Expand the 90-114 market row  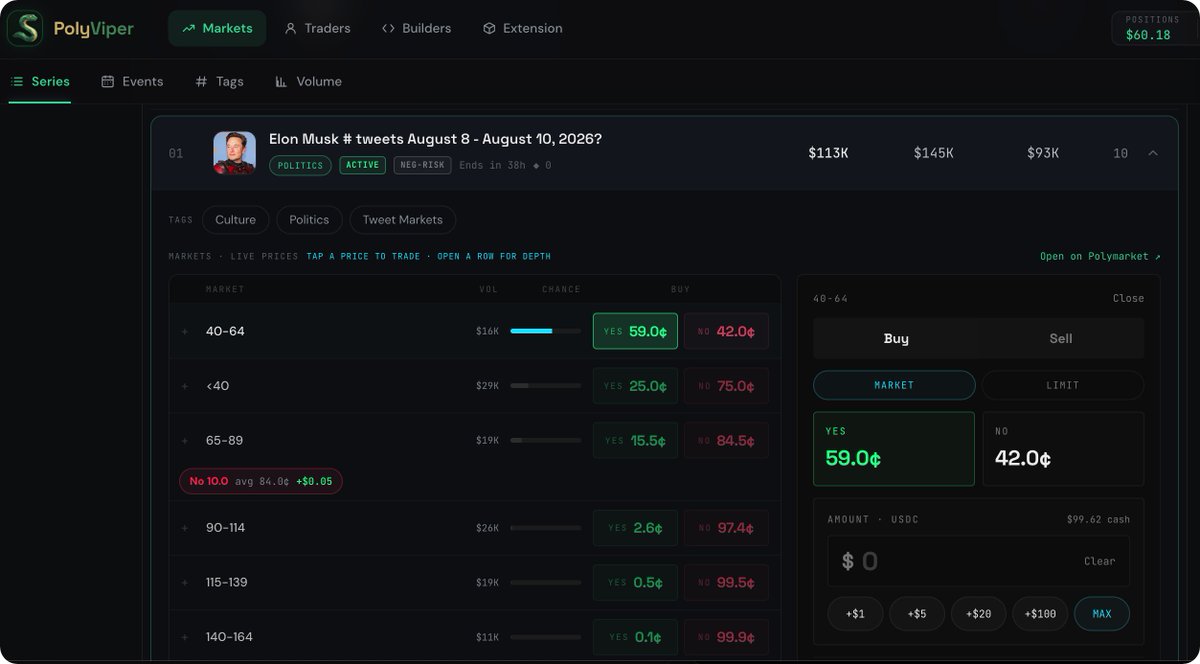184,528
